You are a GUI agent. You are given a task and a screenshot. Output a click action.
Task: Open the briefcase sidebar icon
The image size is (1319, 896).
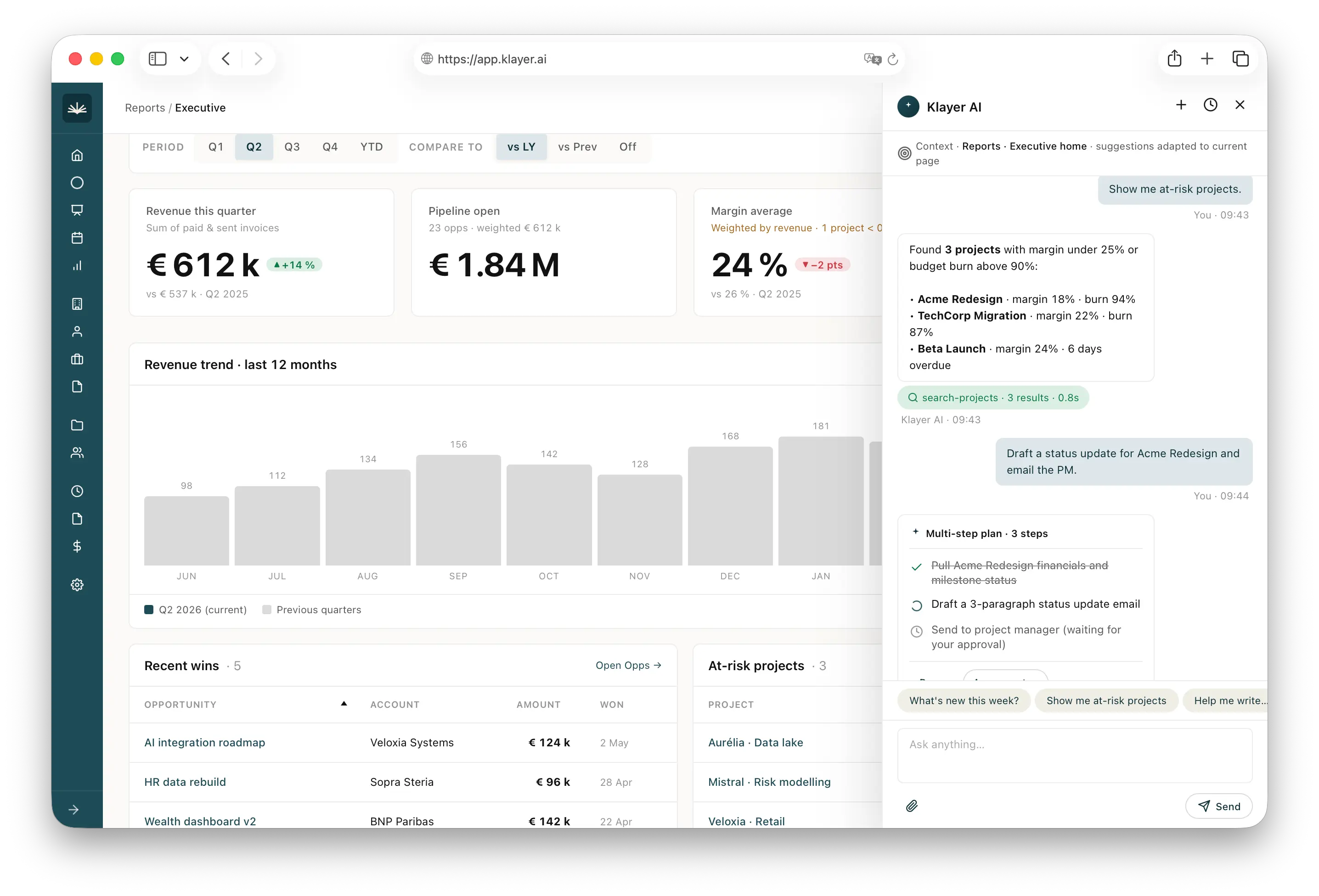(77, 359)
